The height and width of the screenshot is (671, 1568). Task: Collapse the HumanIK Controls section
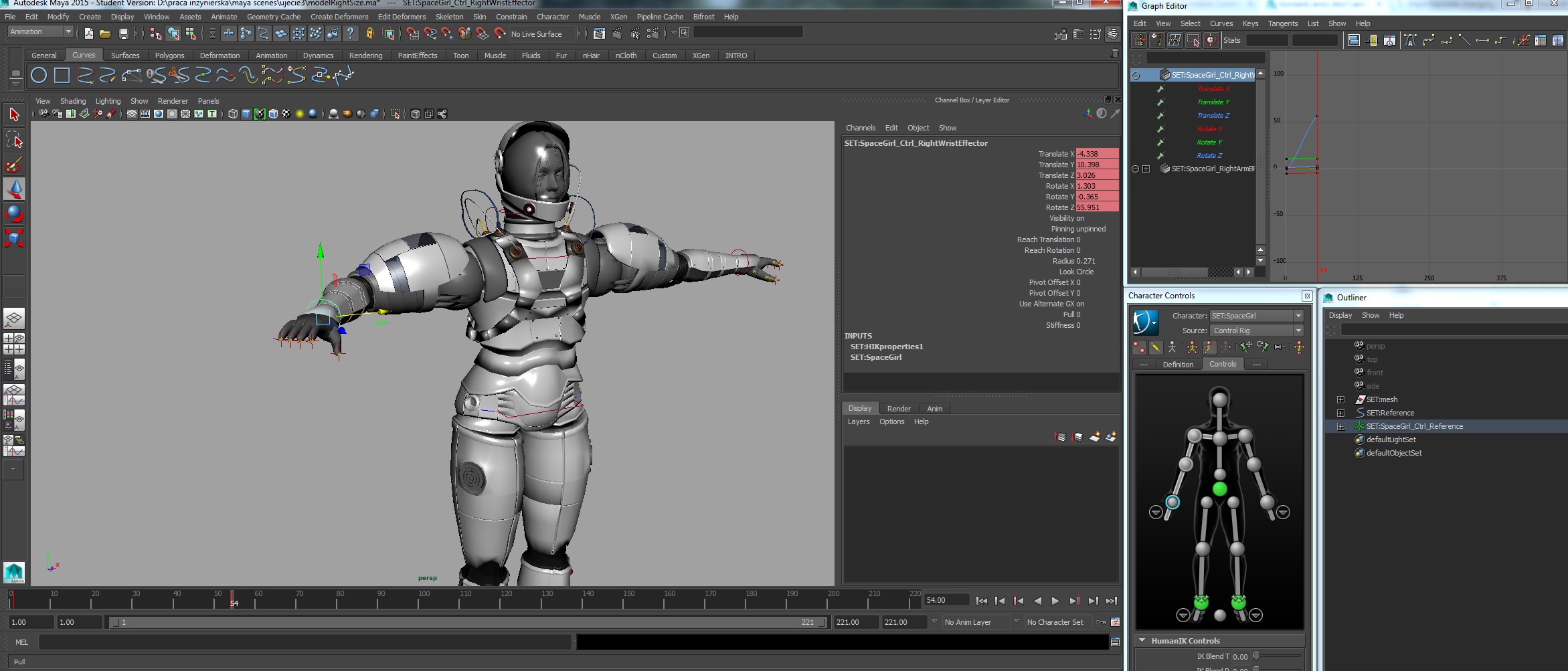click(x=1142, y=640)
